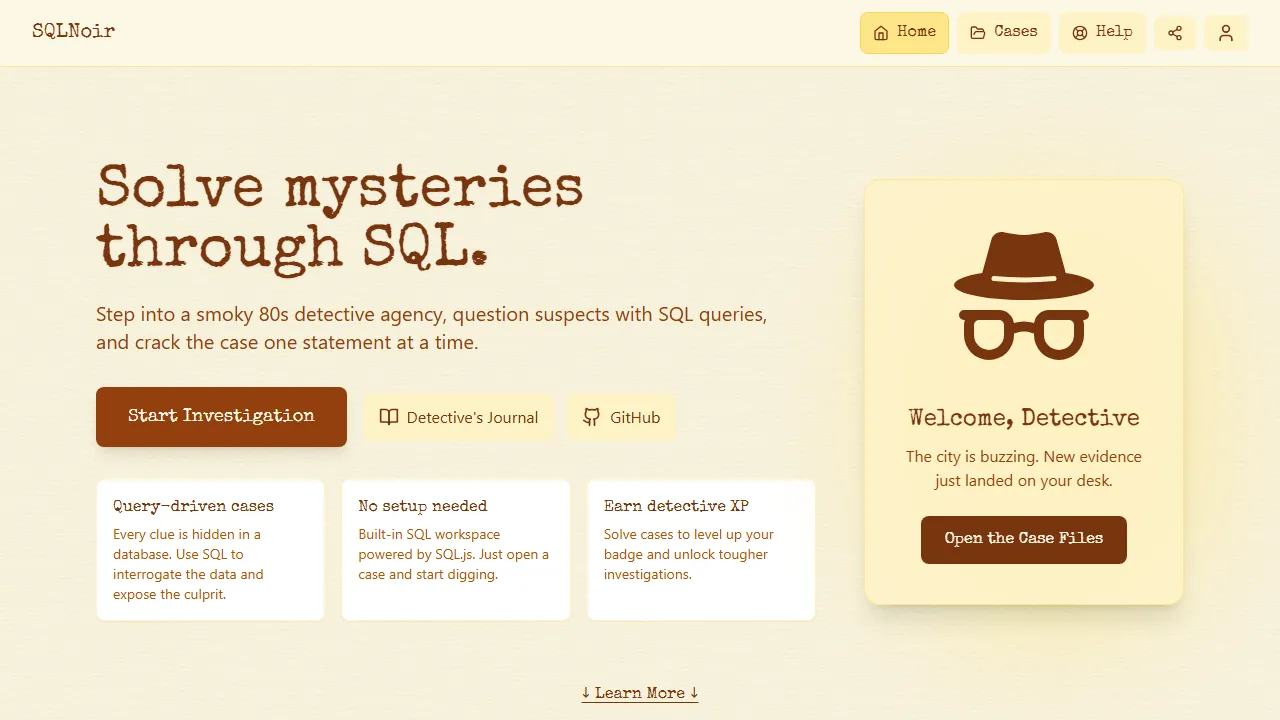
Task: Follow the Learn More link
Action: [x=639, y=692]
